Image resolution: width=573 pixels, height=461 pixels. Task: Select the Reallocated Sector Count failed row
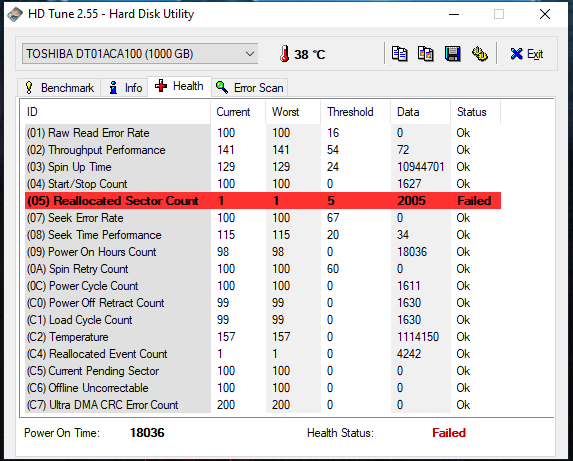pyautogui.click(x=263, y=201)
